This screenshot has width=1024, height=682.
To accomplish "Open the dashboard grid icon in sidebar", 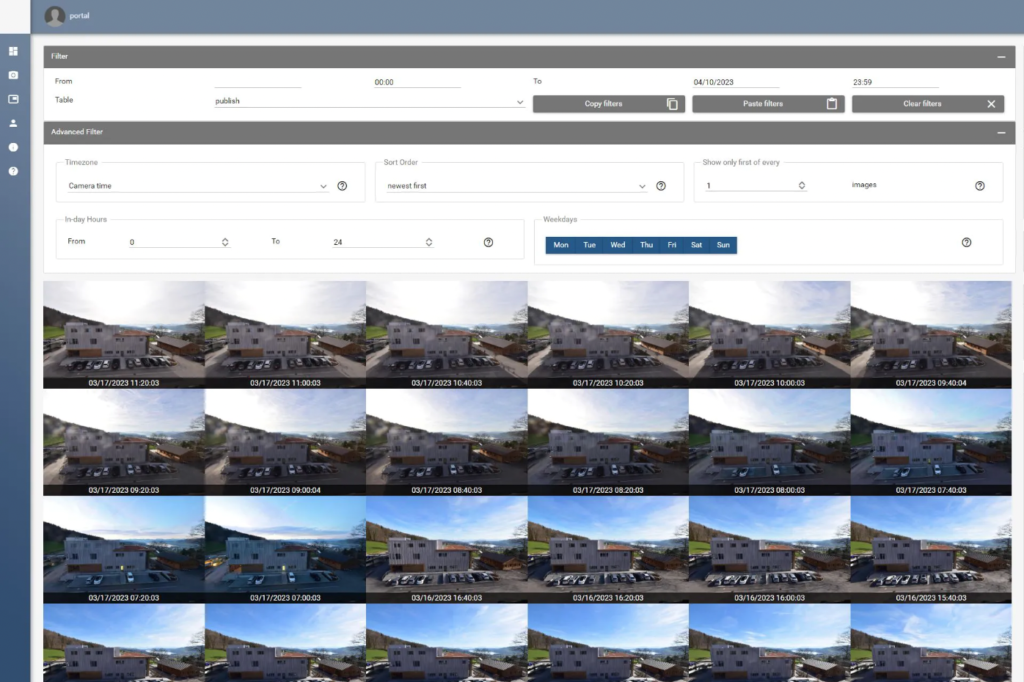I will [x=13, y=51].
